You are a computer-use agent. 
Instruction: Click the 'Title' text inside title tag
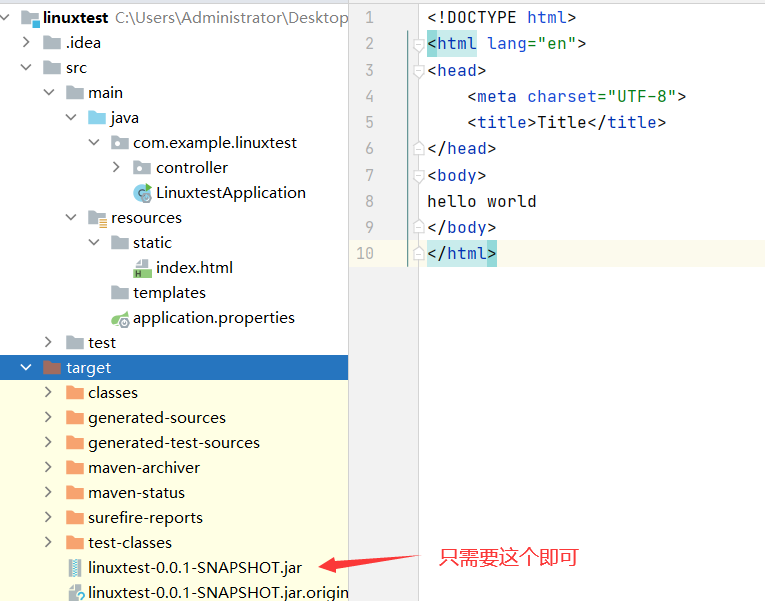(562, 122)
